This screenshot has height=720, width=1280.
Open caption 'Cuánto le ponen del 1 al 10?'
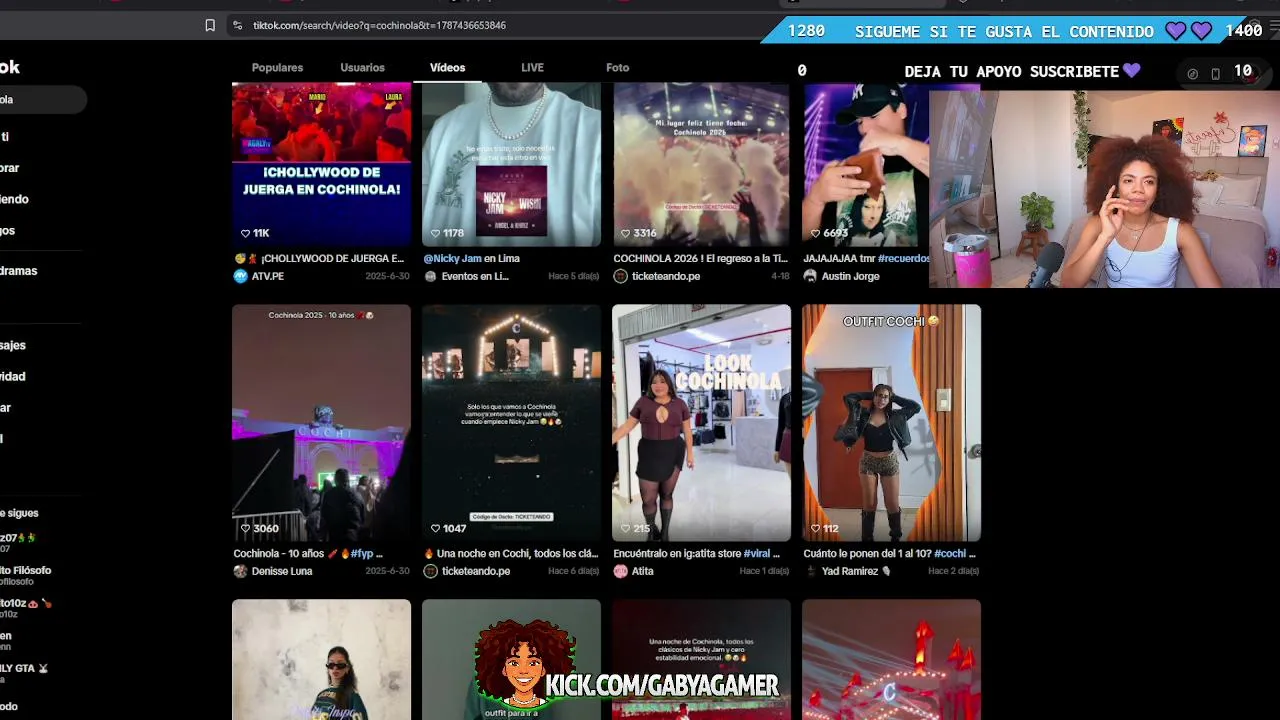[868, 553]
